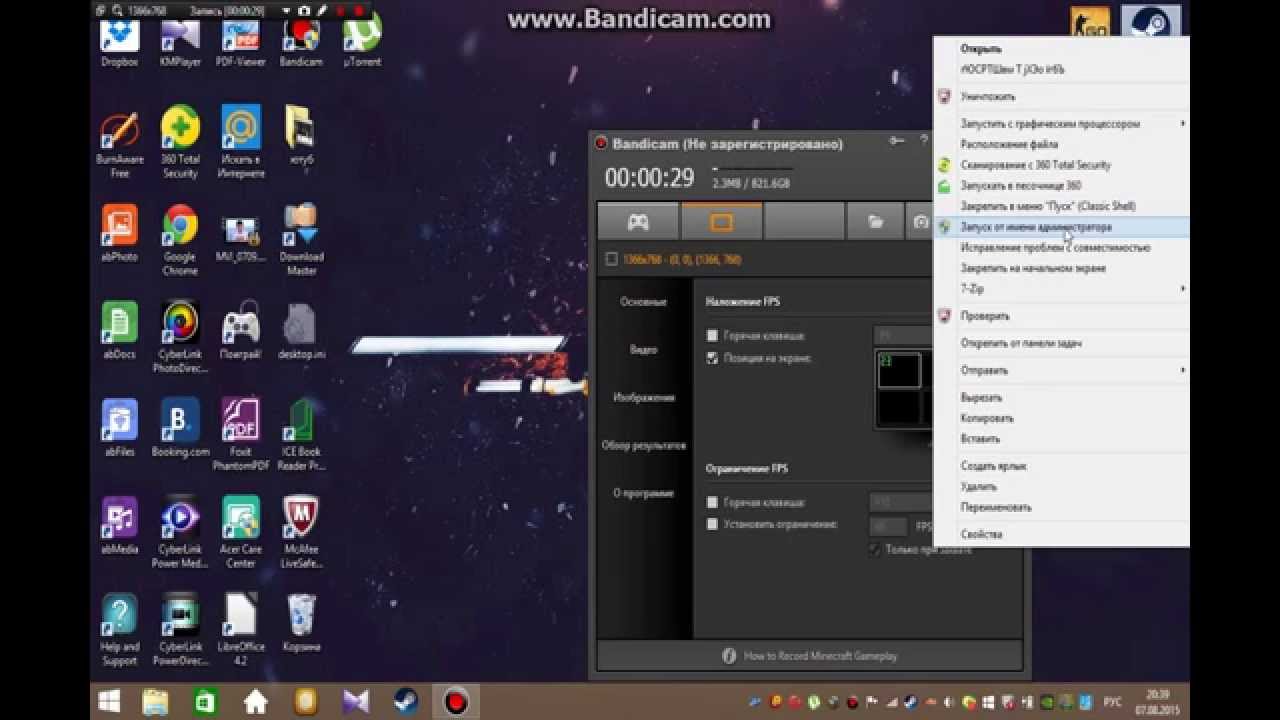Choose 'Расположение файла' in context menu
The height and width of the screenshot is (720, 1280).
[1062, 144]
